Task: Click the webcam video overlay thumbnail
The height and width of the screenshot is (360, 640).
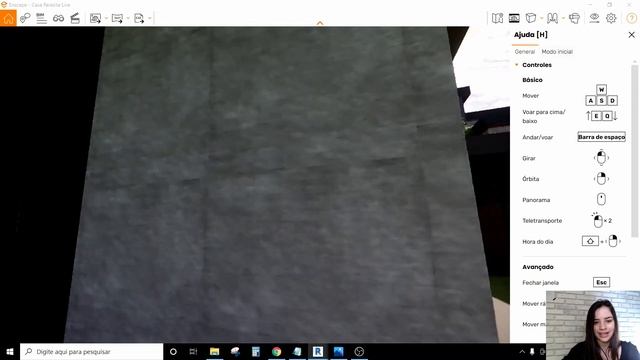Action: pos(593,325)
